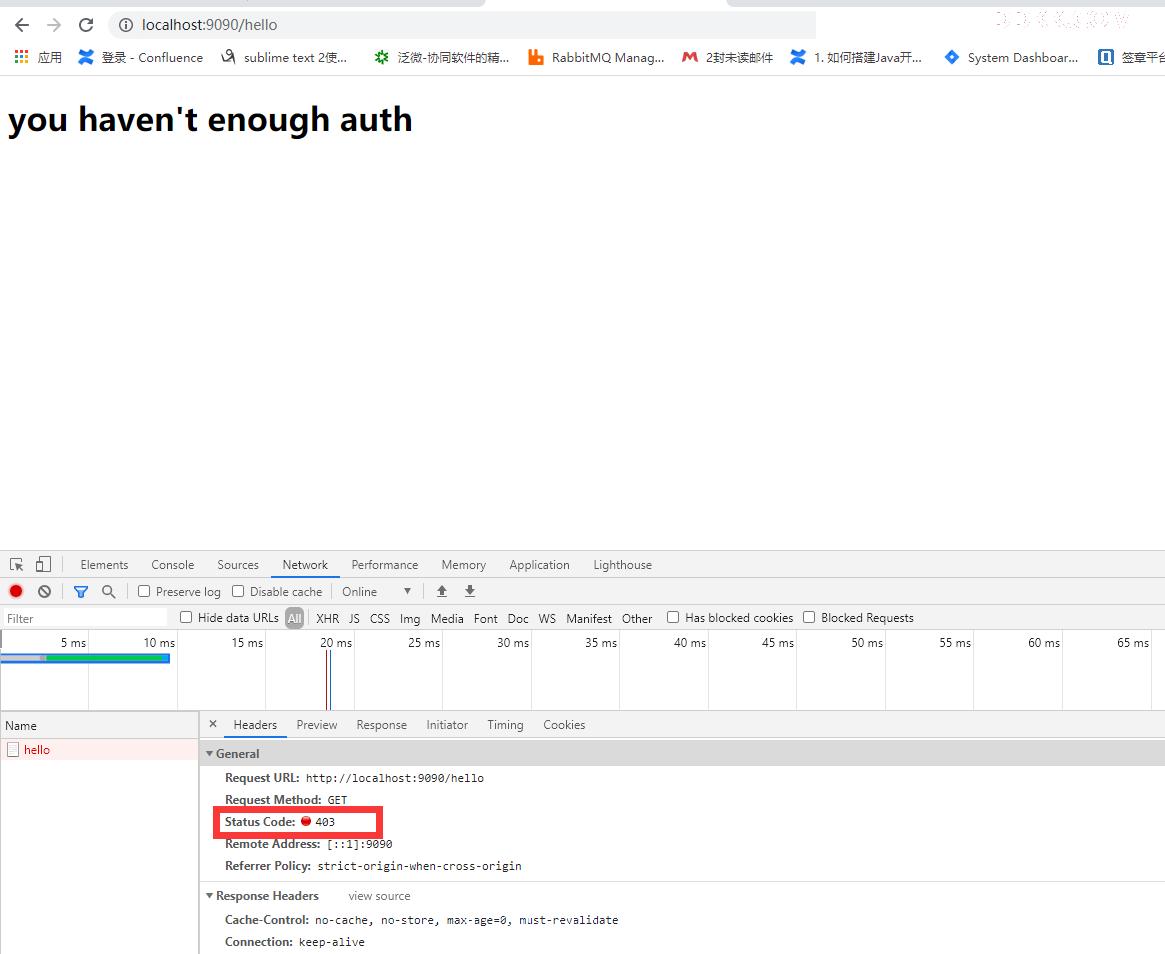Click the export HAR download icon
1165x954 pixels.
click(x=470, y=591)
